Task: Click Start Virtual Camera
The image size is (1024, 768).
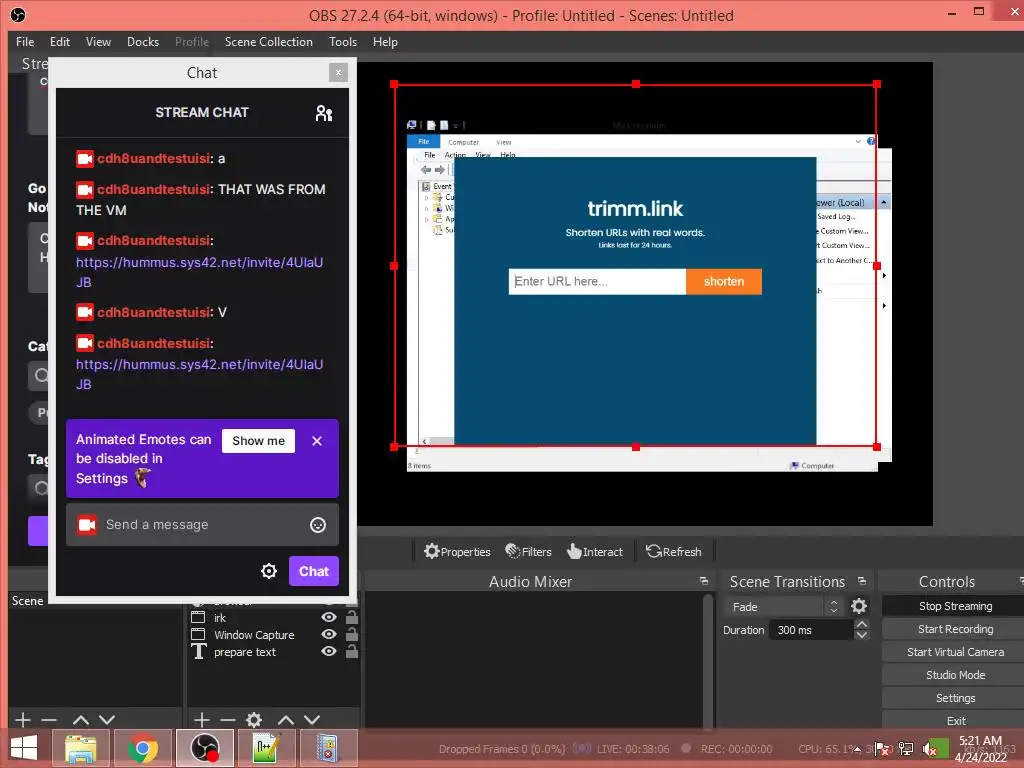Action: tap(955, 652)
